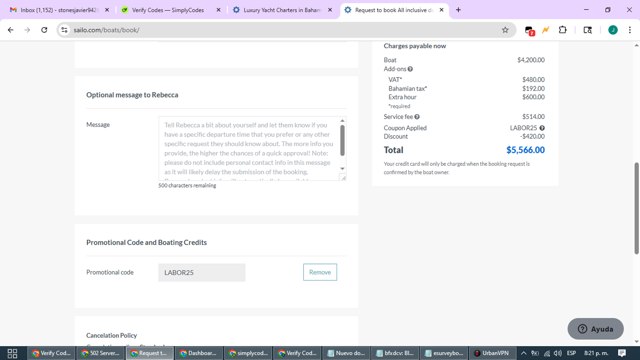
Task: Open Nuevo do... document from taskbar
Action: coord(346,353)
